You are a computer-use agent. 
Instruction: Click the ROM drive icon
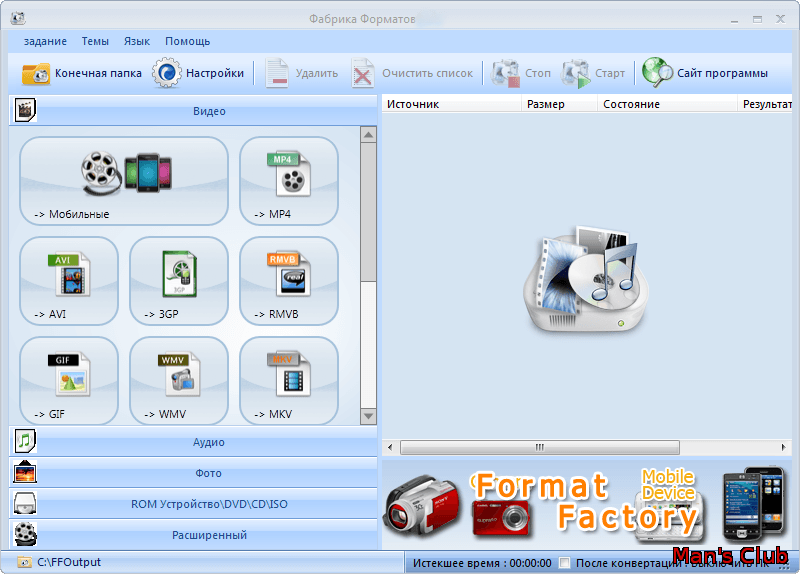click(x=25, y=503)
